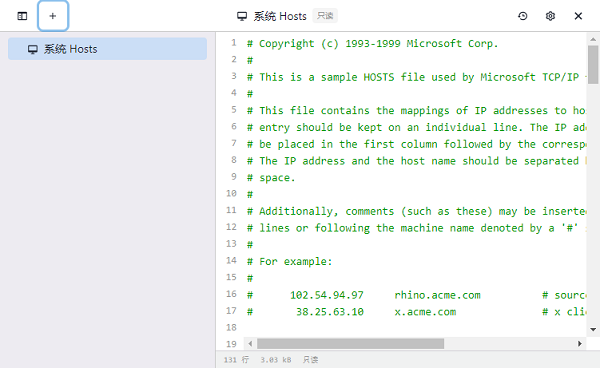Click monitor icon in title header
600x368 pixels.
coord(242,16)
